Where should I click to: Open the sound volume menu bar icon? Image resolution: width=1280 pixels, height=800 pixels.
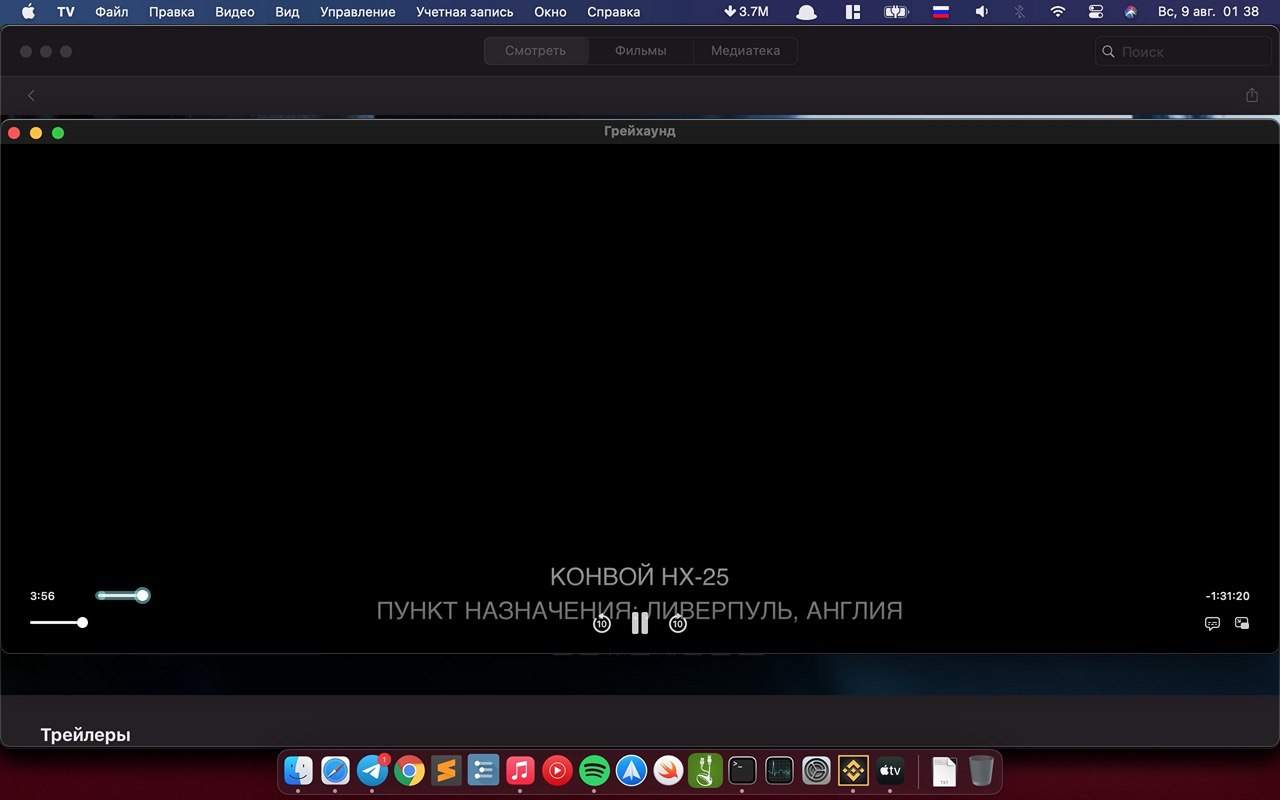click(981, 12)
